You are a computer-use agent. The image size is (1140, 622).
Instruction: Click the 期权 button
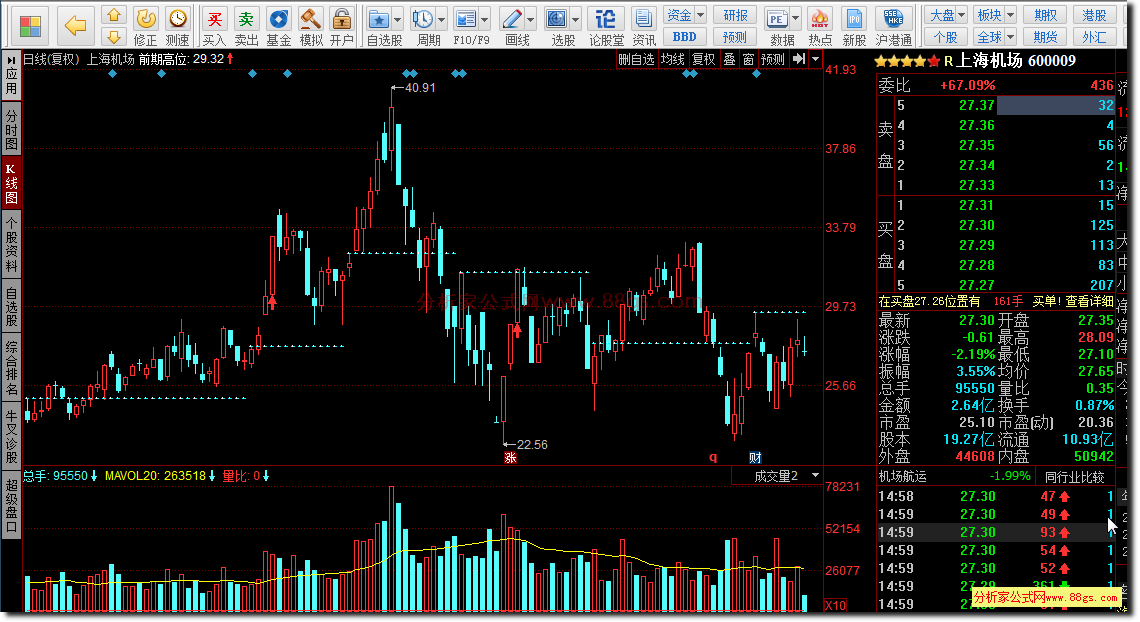tap(1045, 15)
